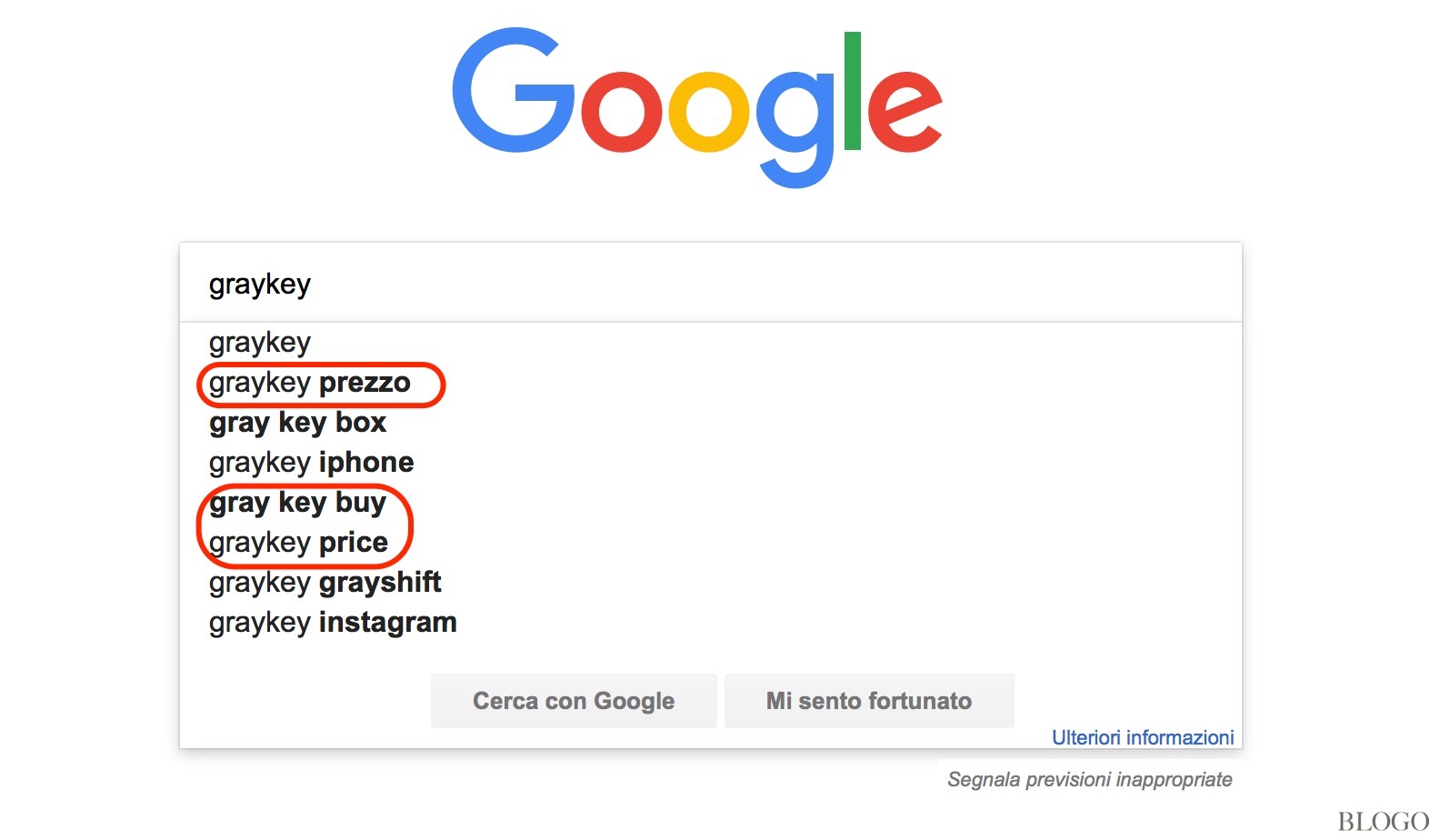Viewport: 1440px width, 840px height.
Task: Click inside the search input field
Action: 636,283
